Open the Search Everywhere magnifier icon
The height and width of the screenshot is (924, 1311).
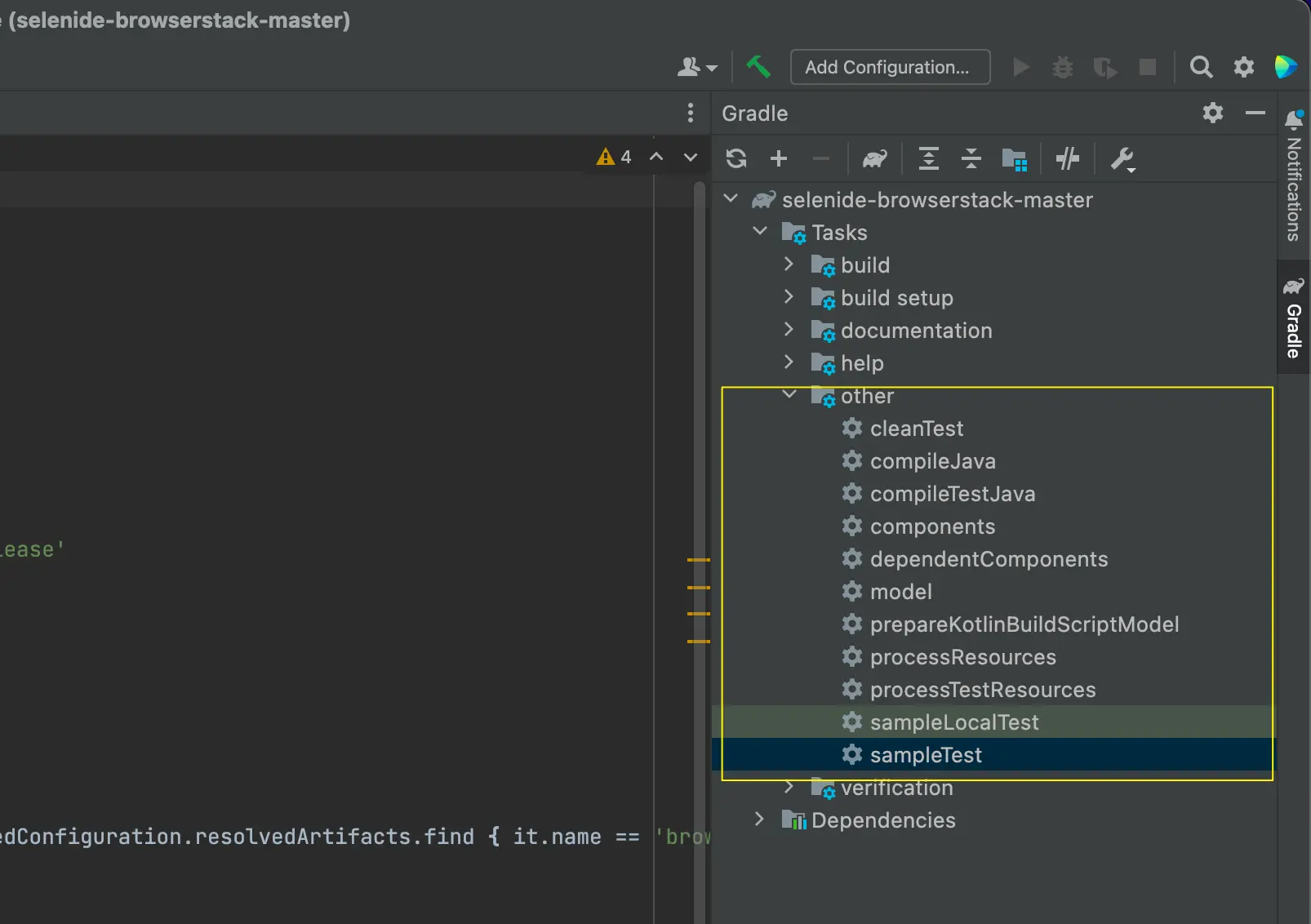(x=1201, y=67)
